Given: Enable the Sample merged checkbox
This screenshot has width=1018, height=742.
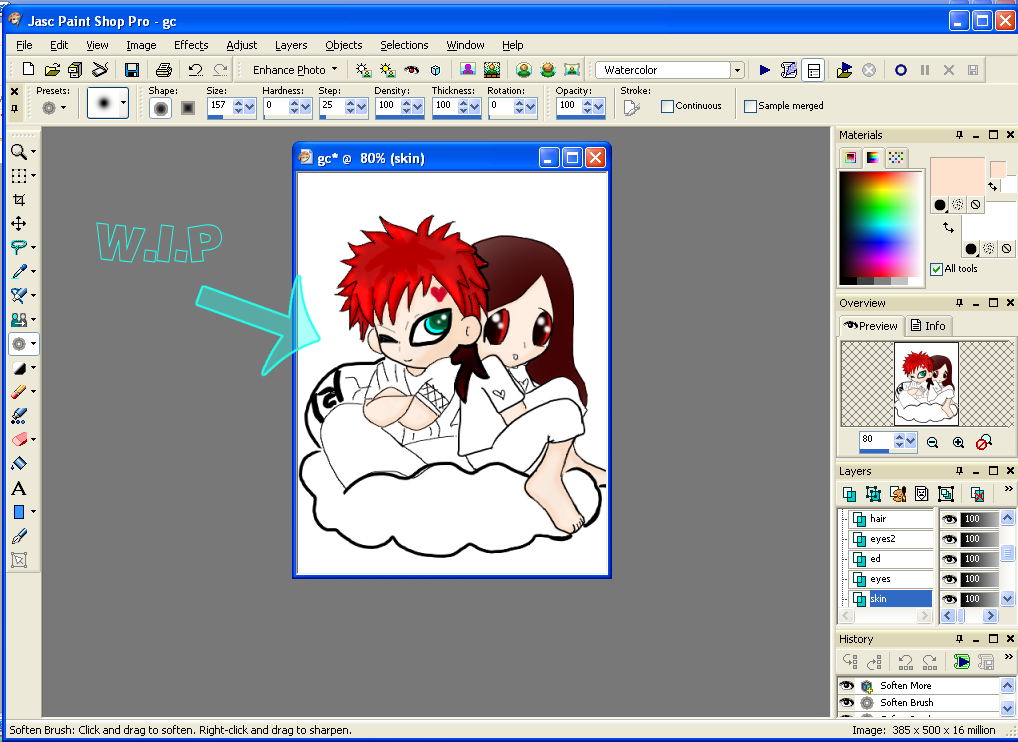Looking at the screenshot, I should coord(750,106).
